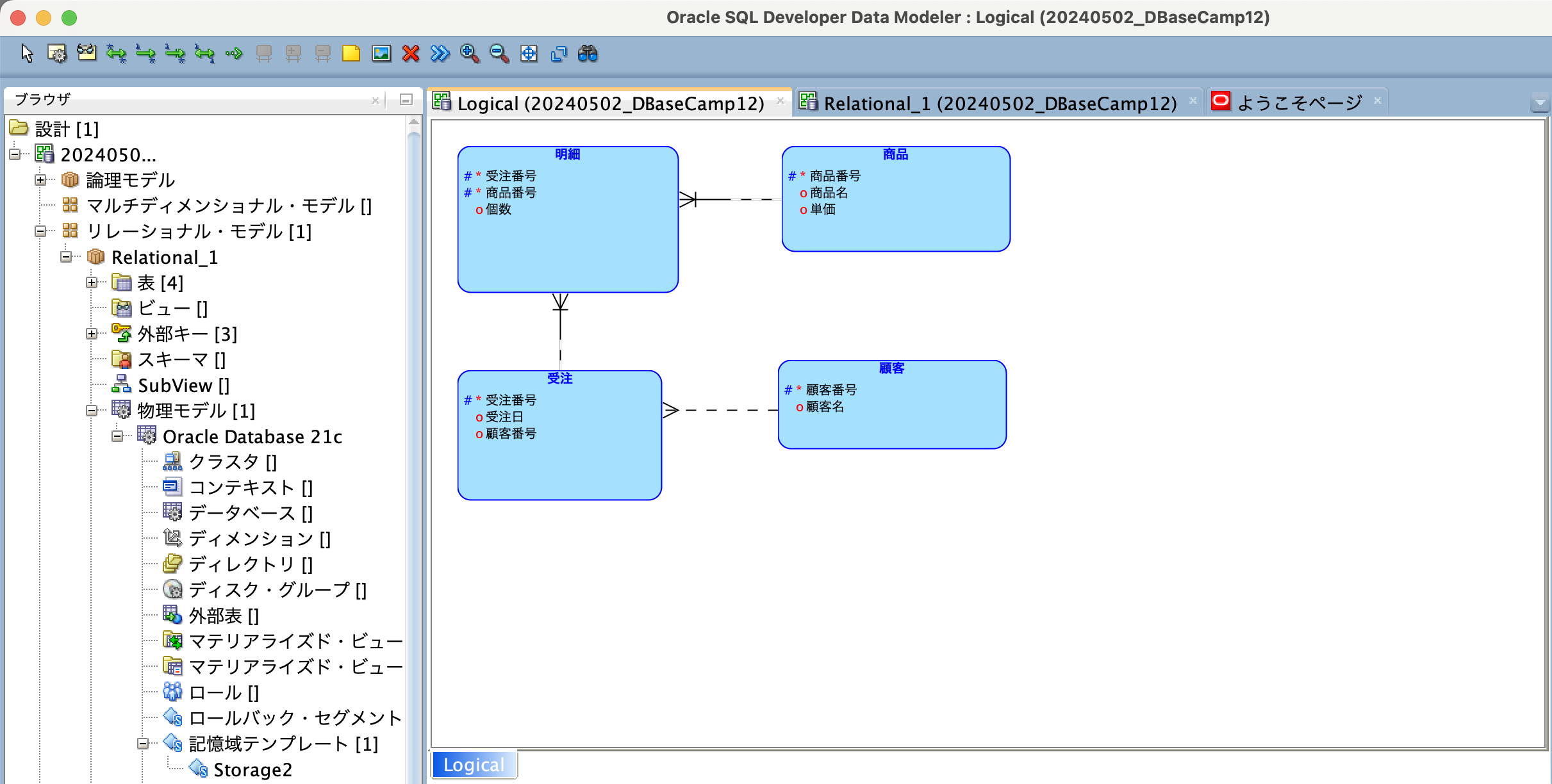Open the ようこそページ tab

point(1299,103)
